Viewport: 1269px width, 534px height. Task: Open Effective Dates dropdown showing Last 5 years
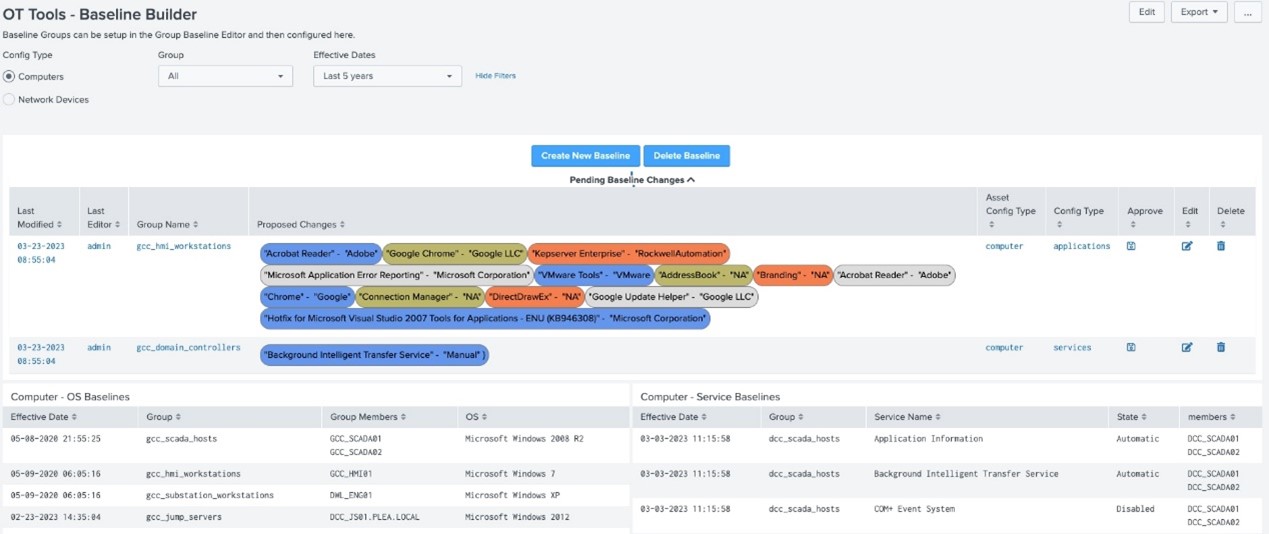pos(387,76)
